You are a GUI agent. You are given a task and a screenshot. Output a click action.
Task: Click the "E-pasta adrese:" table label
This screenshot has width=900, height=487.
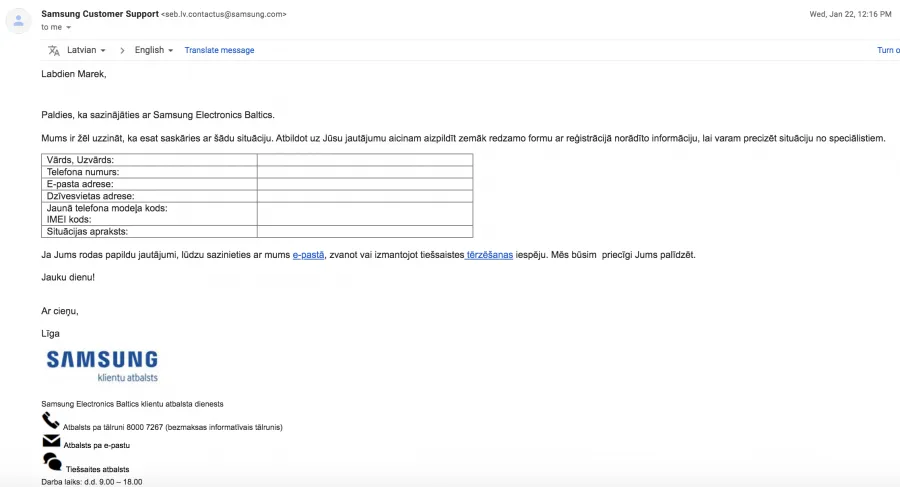tap(80, 184)
